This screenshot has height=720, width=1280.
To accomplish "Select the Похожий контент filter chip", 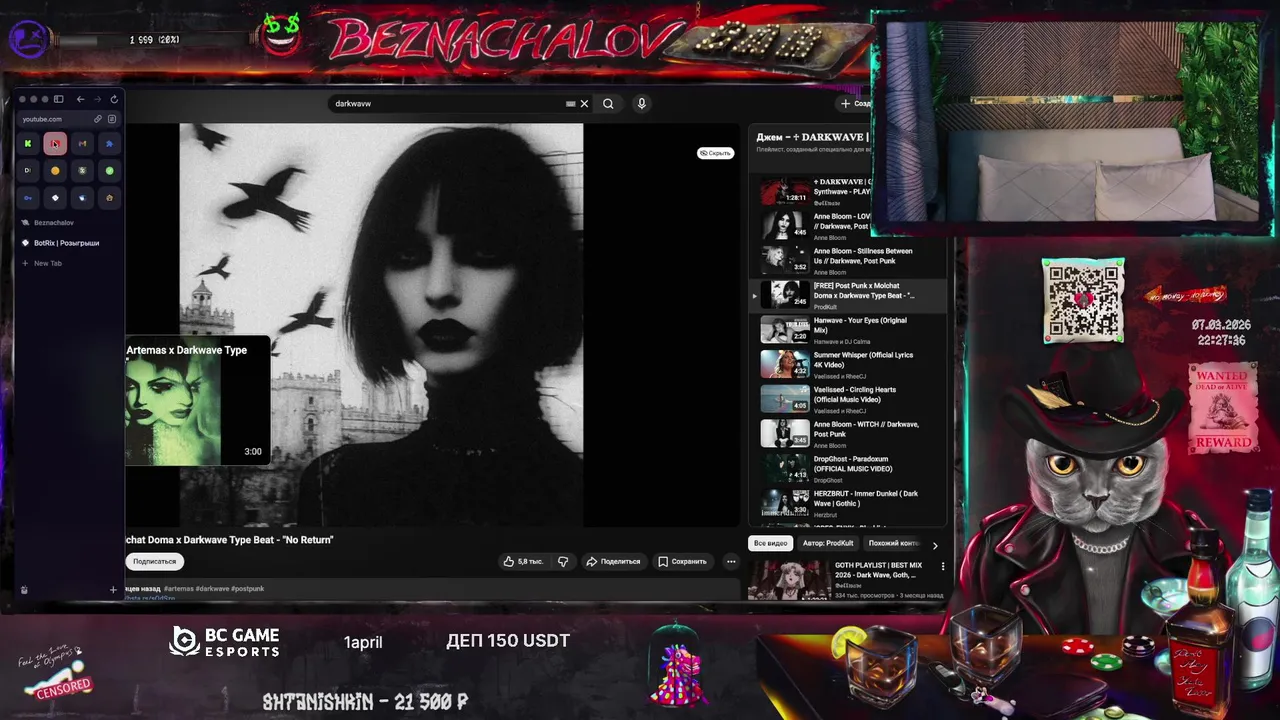I will click(893, 544).
